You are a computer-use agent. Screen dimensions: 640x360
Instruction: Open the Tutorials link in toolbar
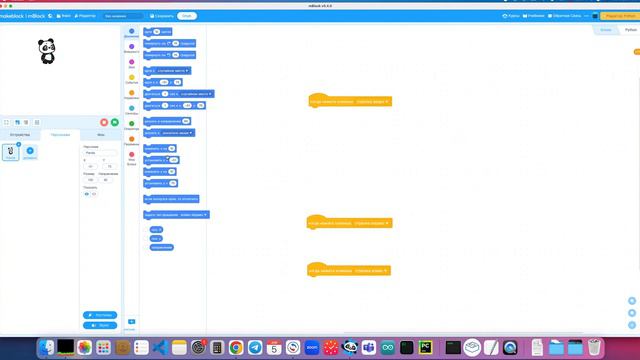(533, 16)
